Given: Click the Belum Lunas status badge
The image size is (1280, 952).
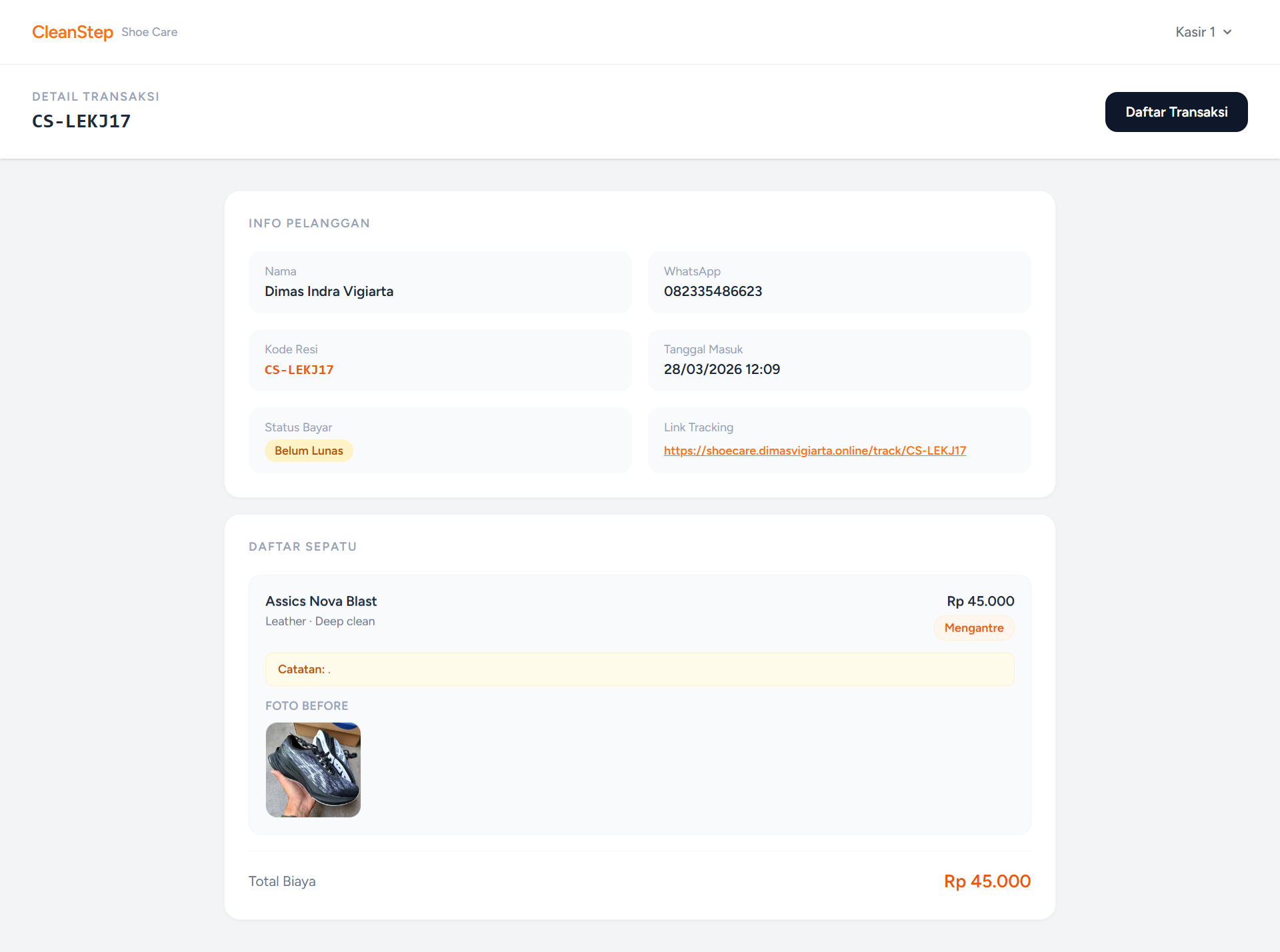Looking at the screenshot, I should click(309, 451).
